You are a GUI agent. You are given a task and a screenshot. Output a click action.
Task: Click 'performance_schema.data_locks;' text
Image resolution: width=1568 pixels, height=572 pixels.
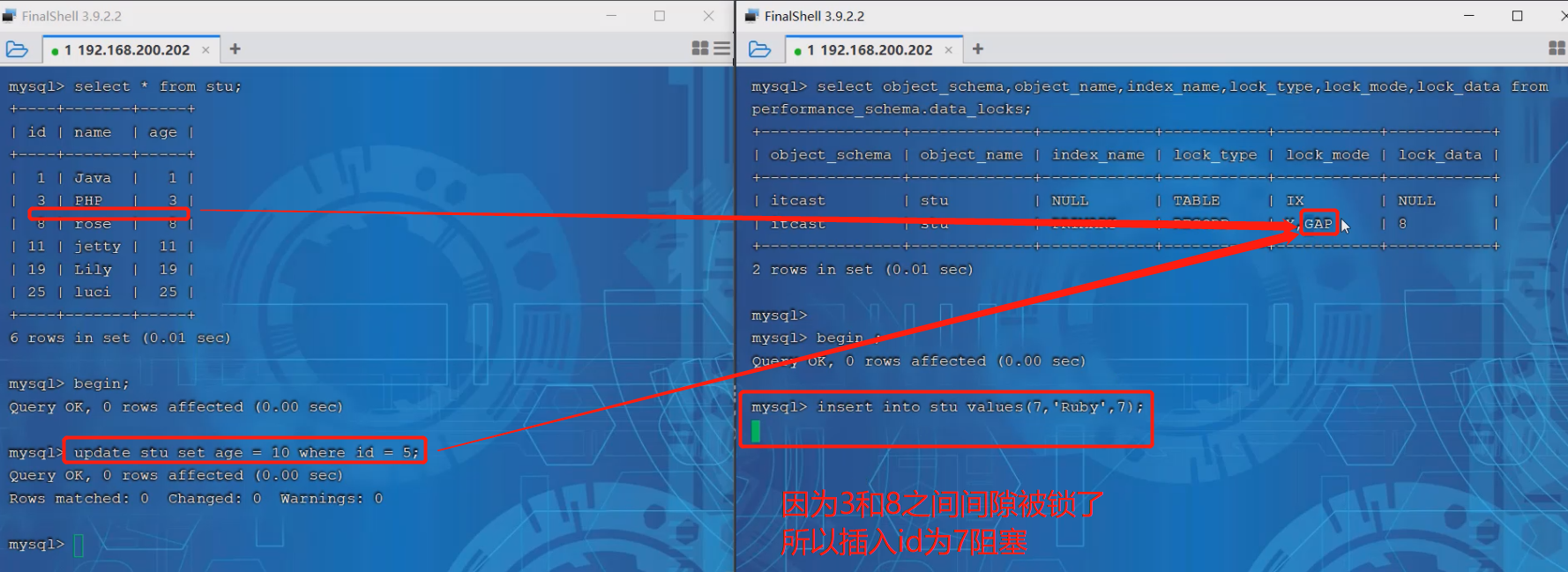point(892,109)
